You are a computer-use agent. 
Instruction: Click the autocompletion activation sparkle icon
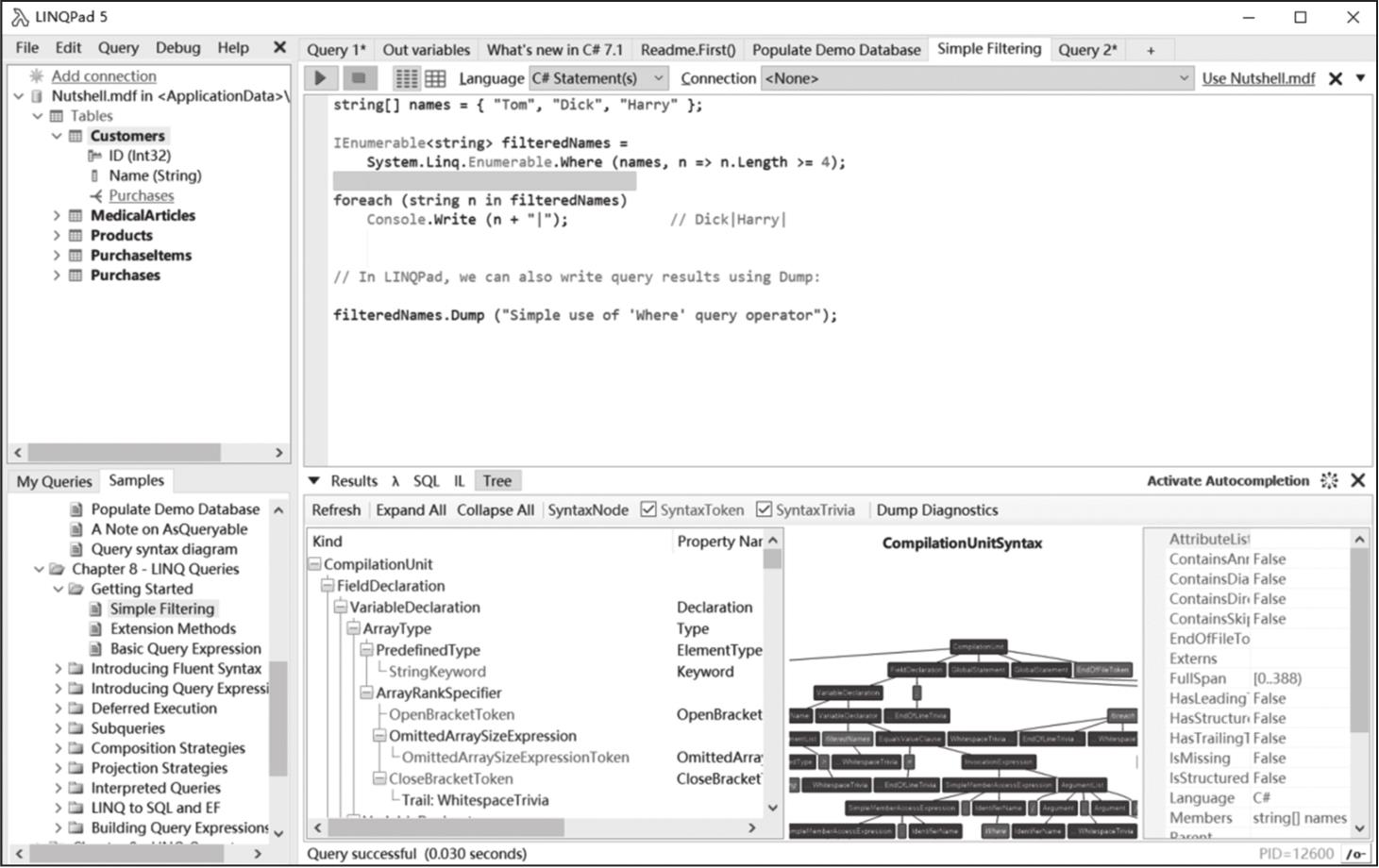pyautogui.click(x=1329, y=480)
